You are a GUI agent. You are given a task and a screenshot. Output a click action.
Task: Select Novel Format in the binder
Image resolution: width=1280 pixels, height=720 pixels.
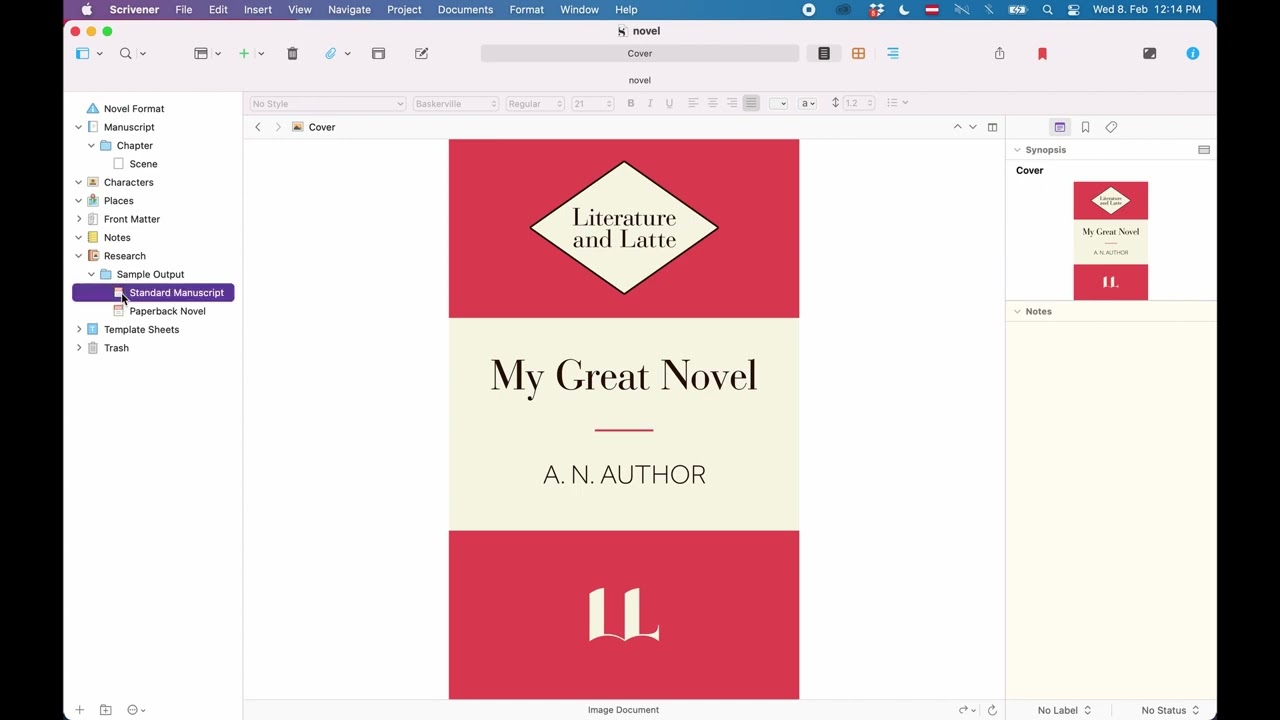click(134, 109)
